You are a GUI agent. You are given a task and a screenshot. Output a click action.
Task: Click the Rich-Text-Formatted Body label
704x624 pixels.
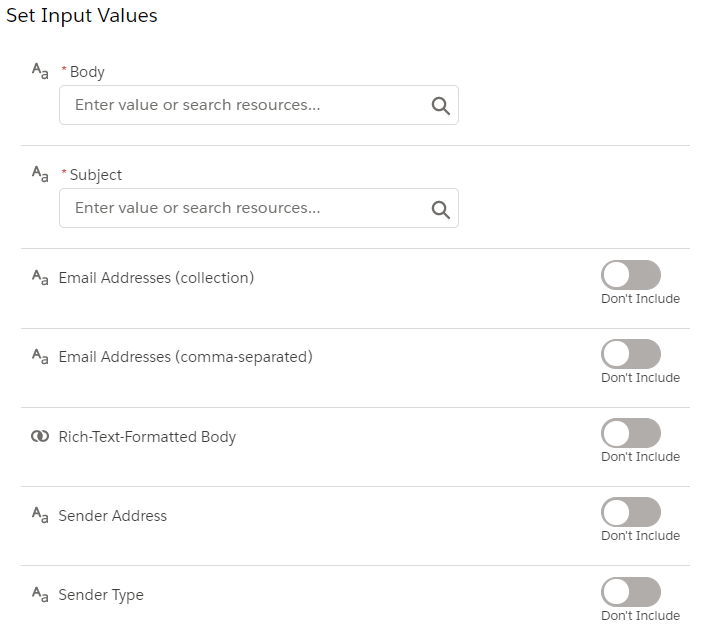[147, 437]
